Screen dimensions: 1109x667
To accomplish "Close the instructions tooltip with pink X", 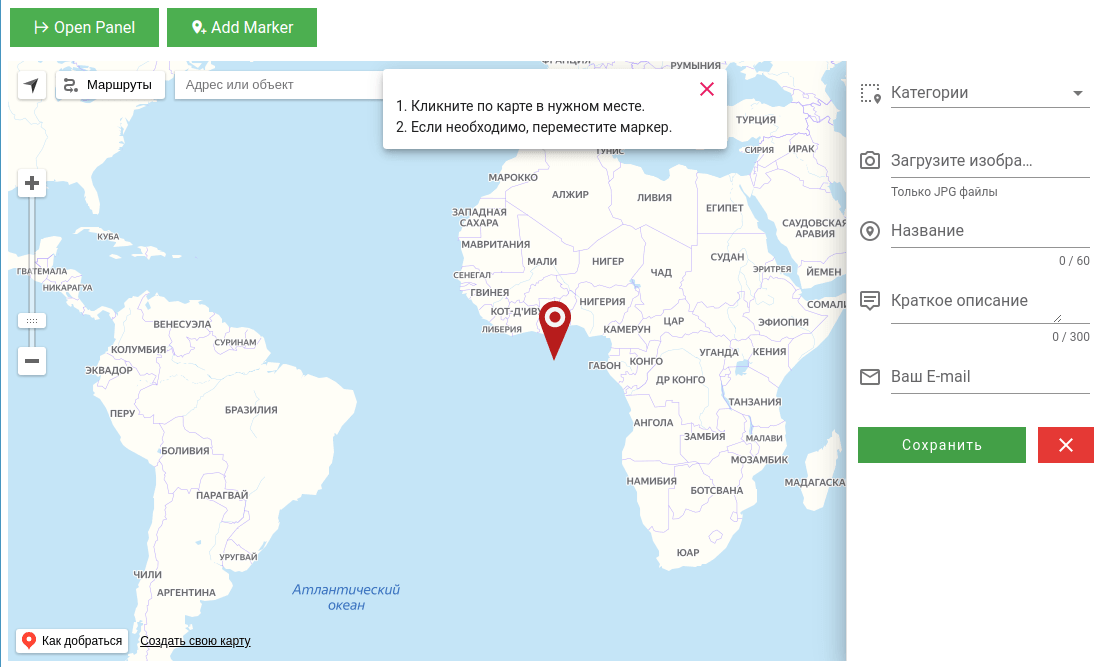I will [x=707, y=89].
